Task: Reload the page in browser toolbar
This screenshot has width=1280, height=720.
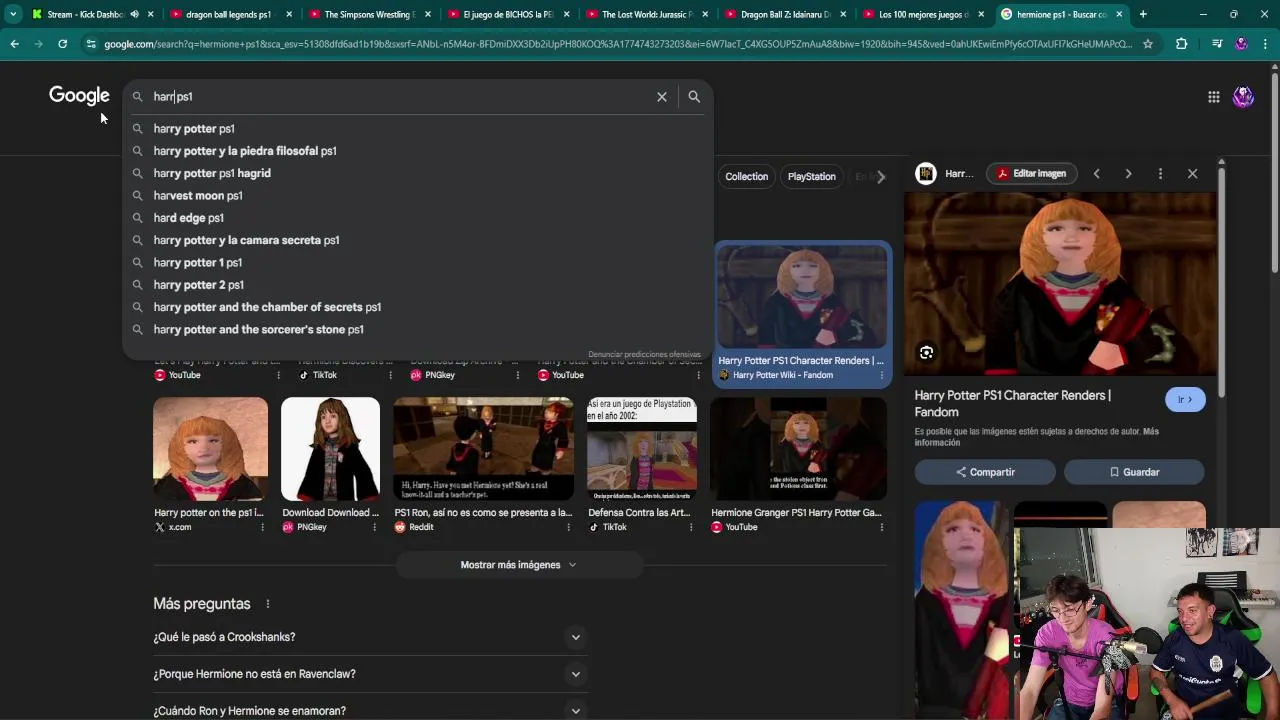Action: coord(62,44)
